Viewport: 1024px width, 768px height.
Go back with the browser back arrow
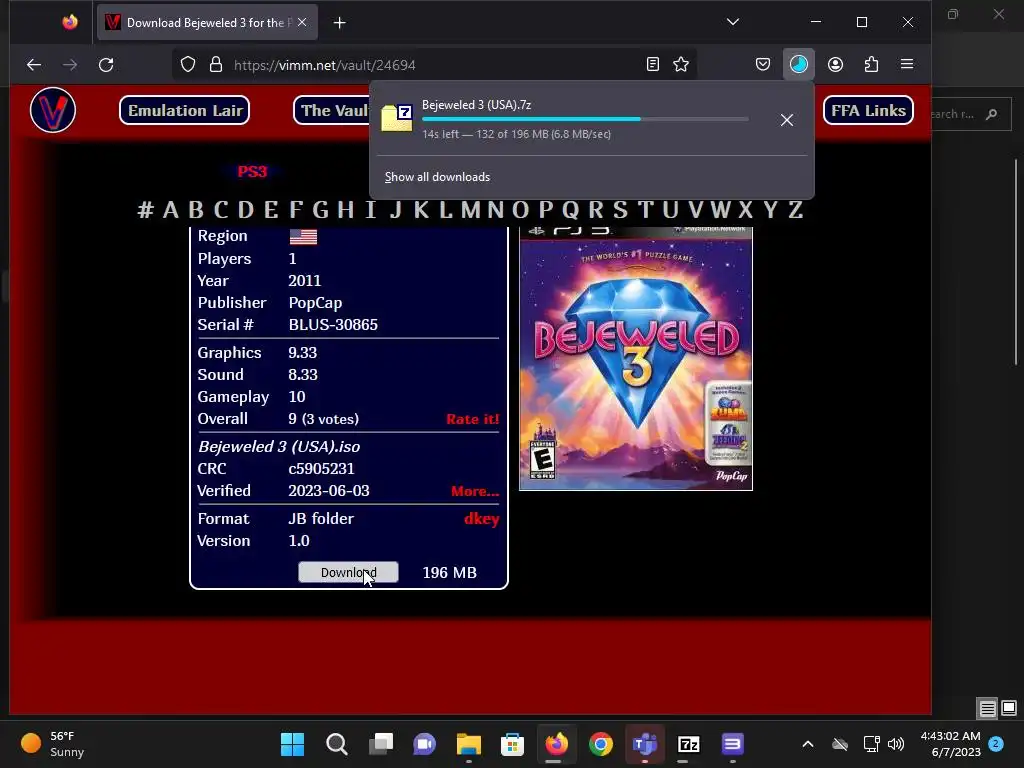[34, 65]
